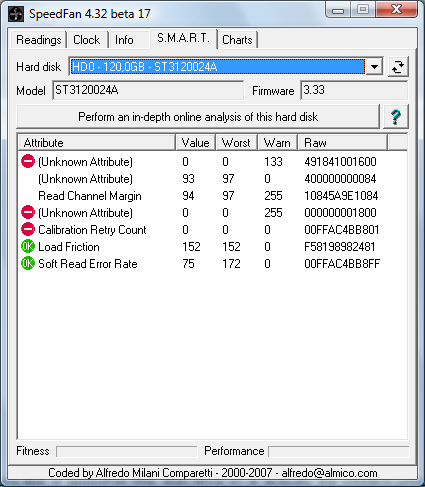Select the Read Channel Margin row
Screen dimensions: 425x487
[213, 196]
